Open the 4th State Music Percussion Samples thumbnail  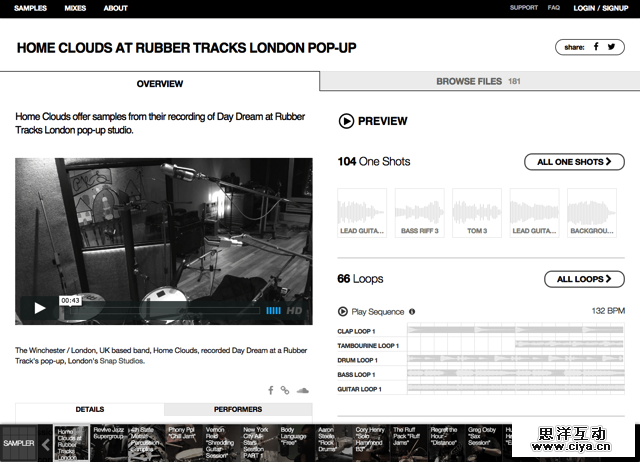click(147, 444)
